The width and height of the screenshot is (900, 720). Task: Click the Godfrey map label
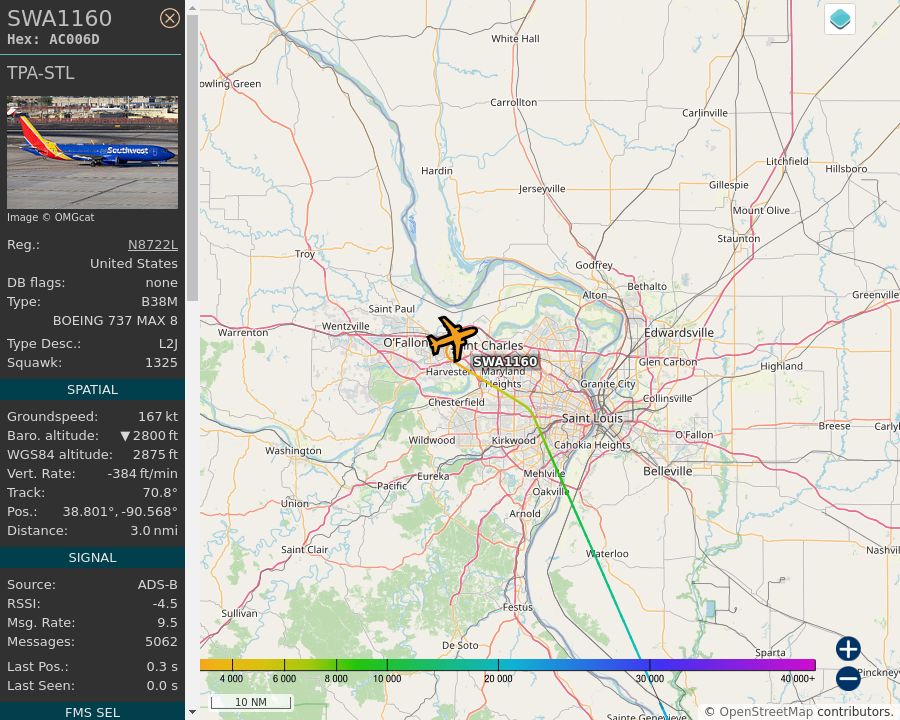594,265
